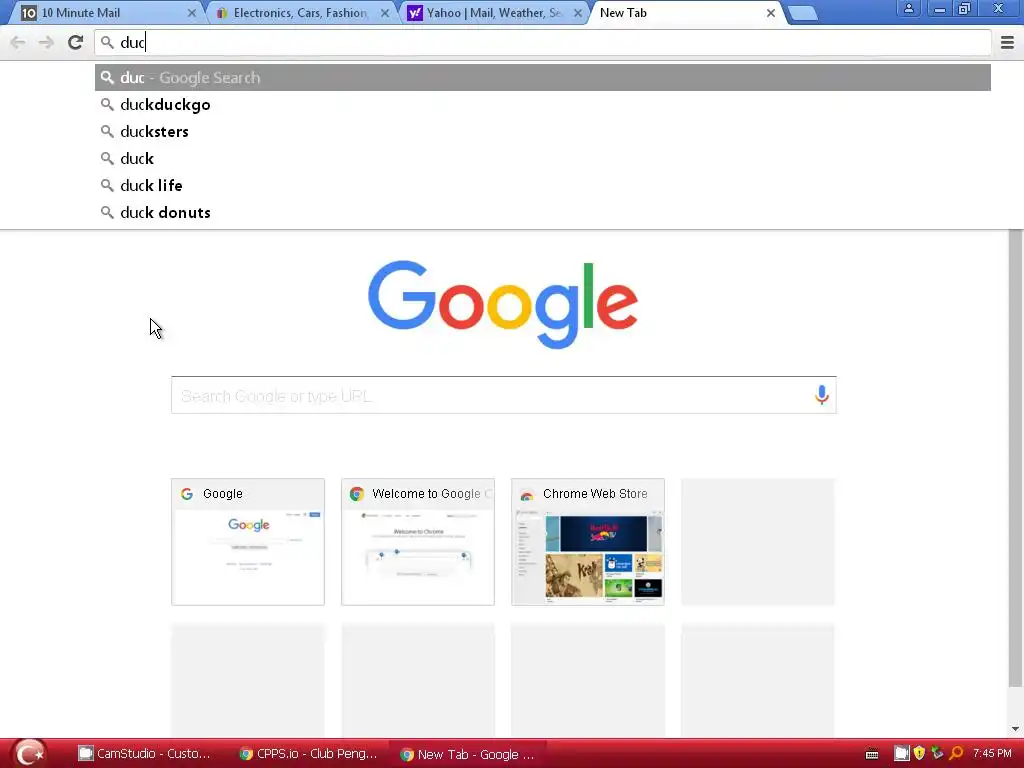This screenshot has width=1024, height=768.
Task: Close the 10 Minute Mail tab
Action: (x=191, y=13)
